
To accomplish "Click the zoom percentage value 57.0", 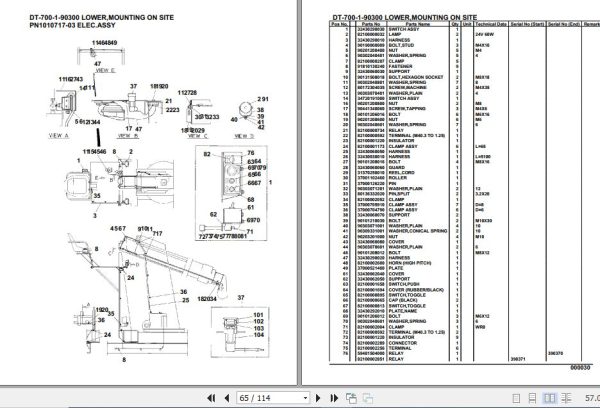I will point(592,398).
